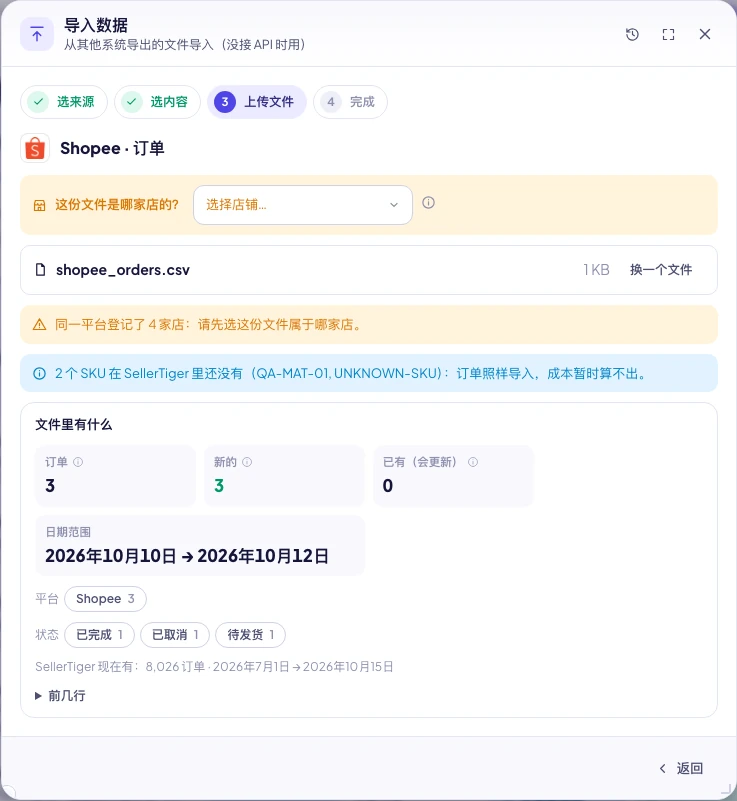Click the 返回 back button
Viewport: 737px width, 801px height.
pyautogui.click(x=681, y=768)
